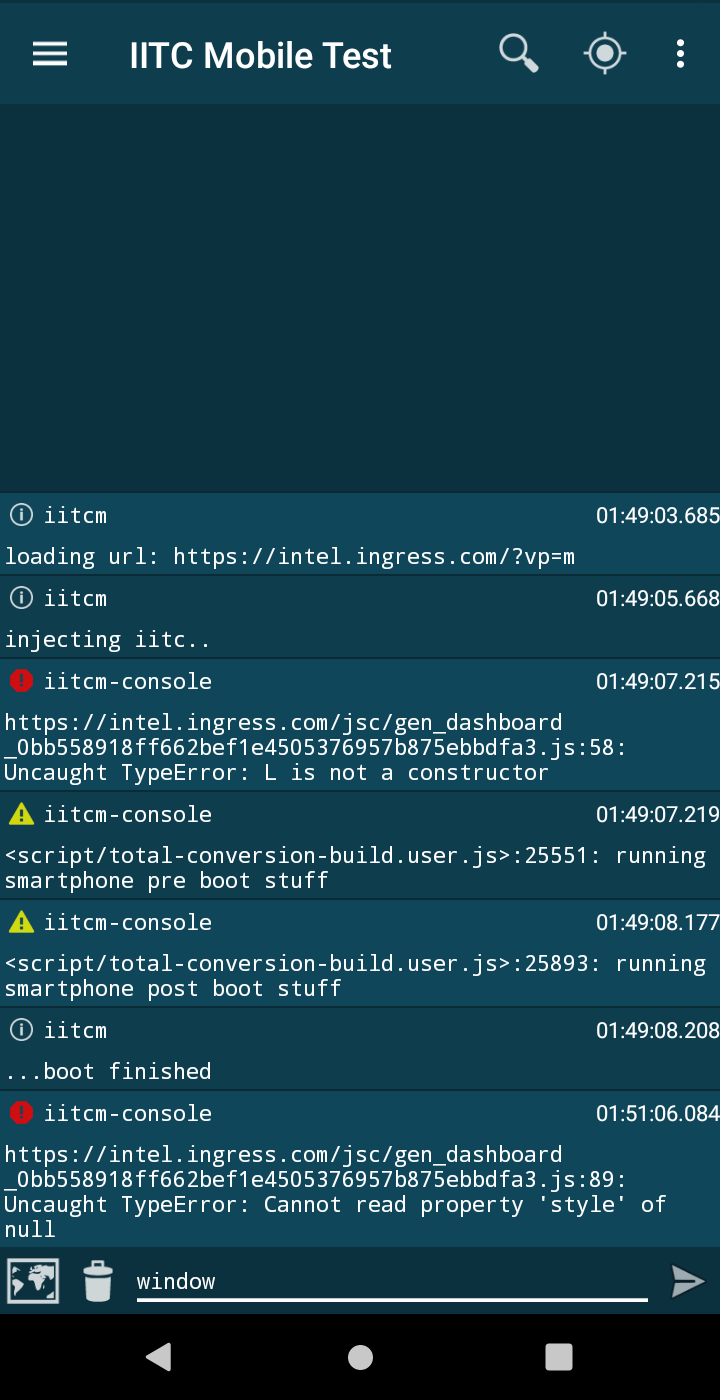
Task: Activate the locate/GPS icon
Action: (x=604, y=53)
